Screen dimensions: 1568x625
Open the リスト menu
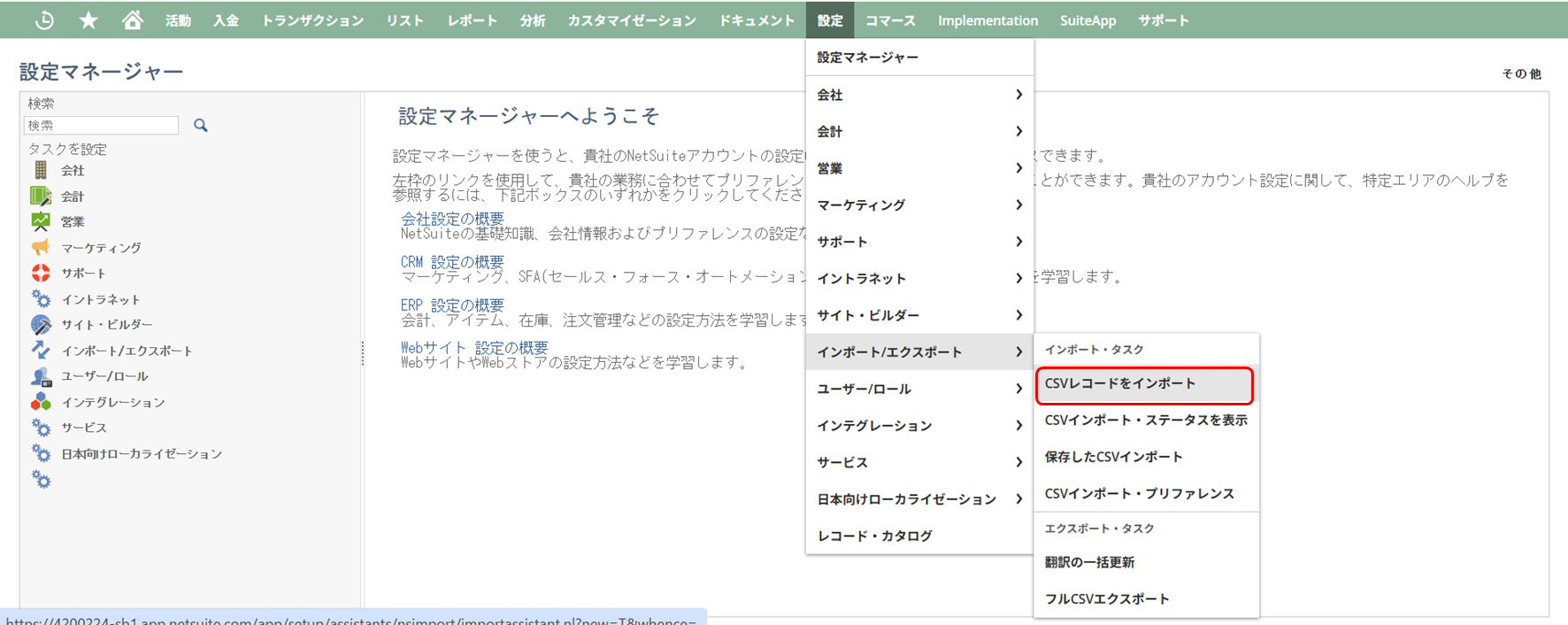point(404,20)
